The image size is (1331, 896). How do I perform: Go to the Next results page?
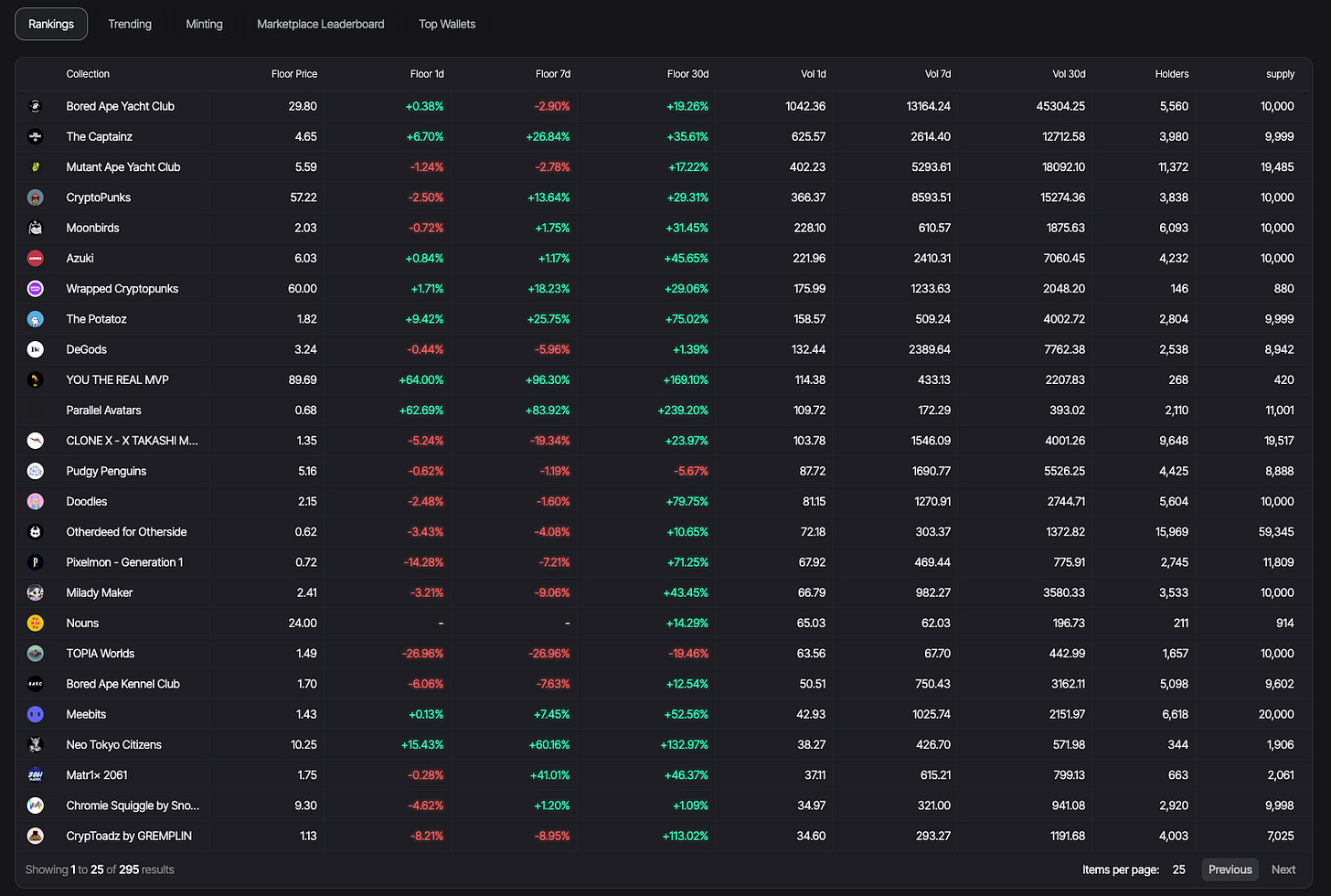[1283, 869]
